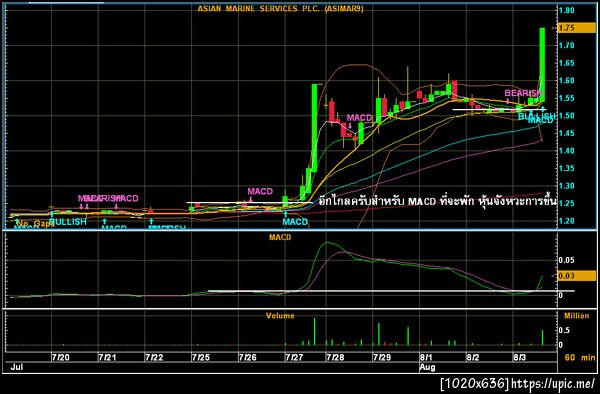Click the MACD indicator panel title
600x394 pixels.
[x=280, y=238]
